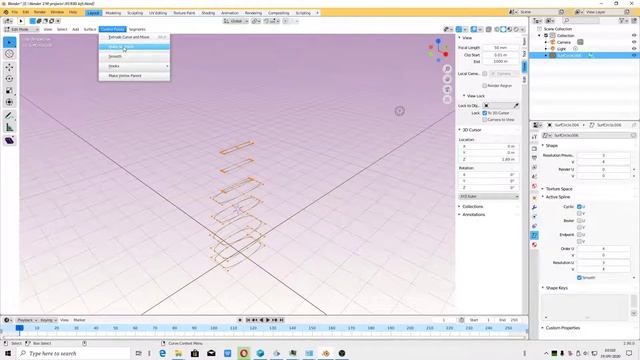640x360 pixels.
Task: Open the Edit Mode dropdown
Action: coord(22,29)
